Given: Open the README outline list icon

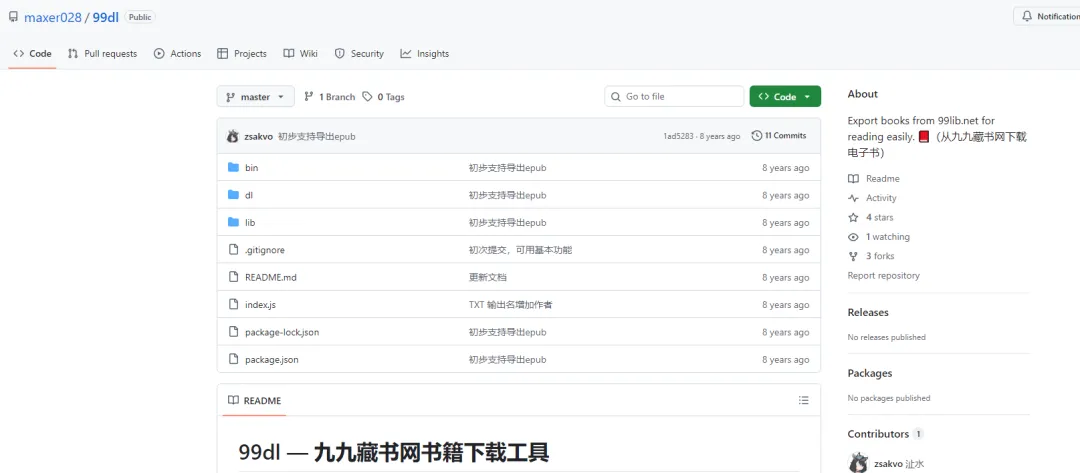Looking at the screenshot, I should (x=803, y=401).
